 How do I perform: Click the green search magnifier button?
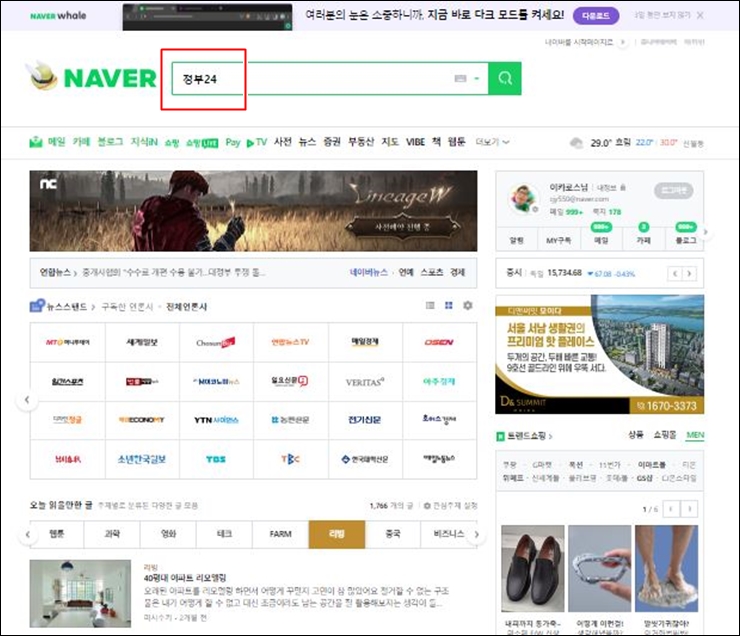click(505, 78)
